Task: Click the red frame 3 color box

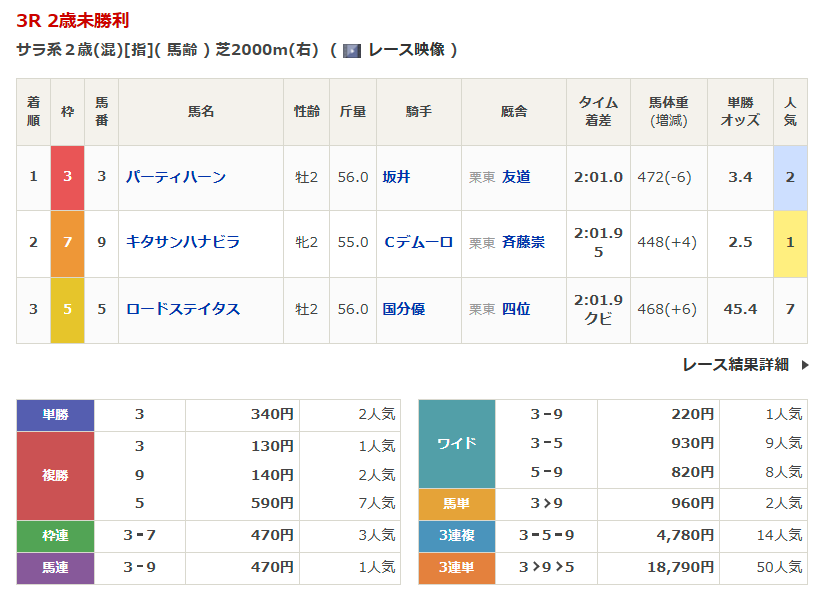Action: 67,177
